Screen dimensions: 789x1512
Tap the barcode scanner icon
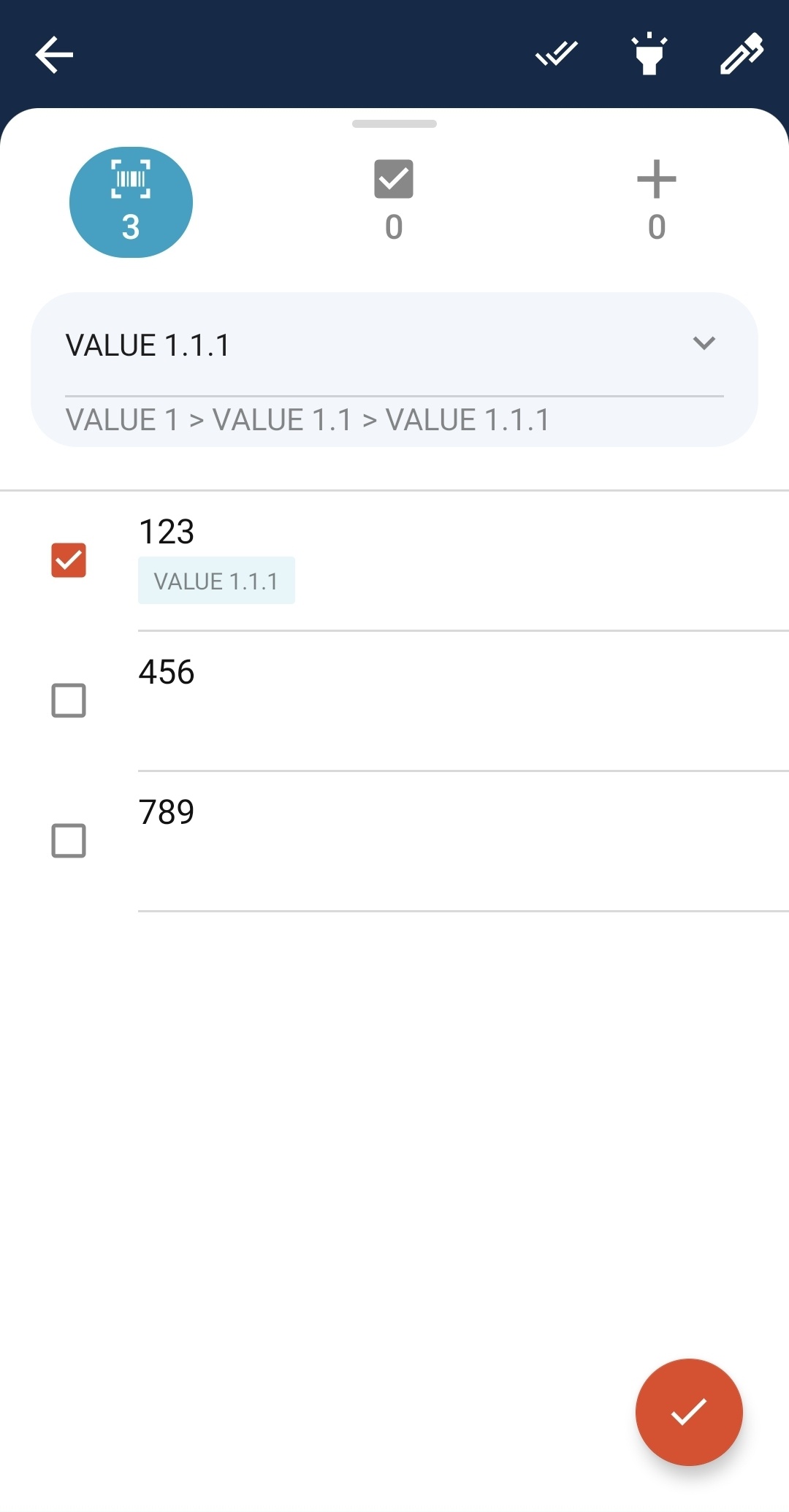(131, 179)
